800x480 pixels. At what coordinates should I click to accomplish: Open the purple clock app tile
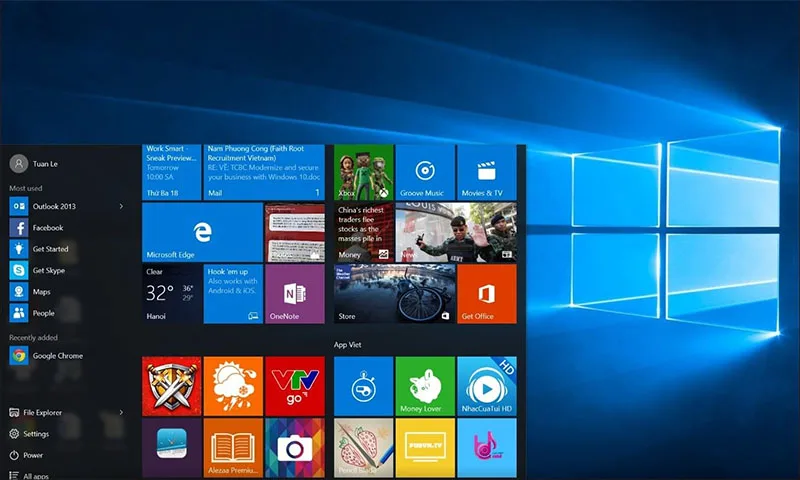(x=172, y=448)
